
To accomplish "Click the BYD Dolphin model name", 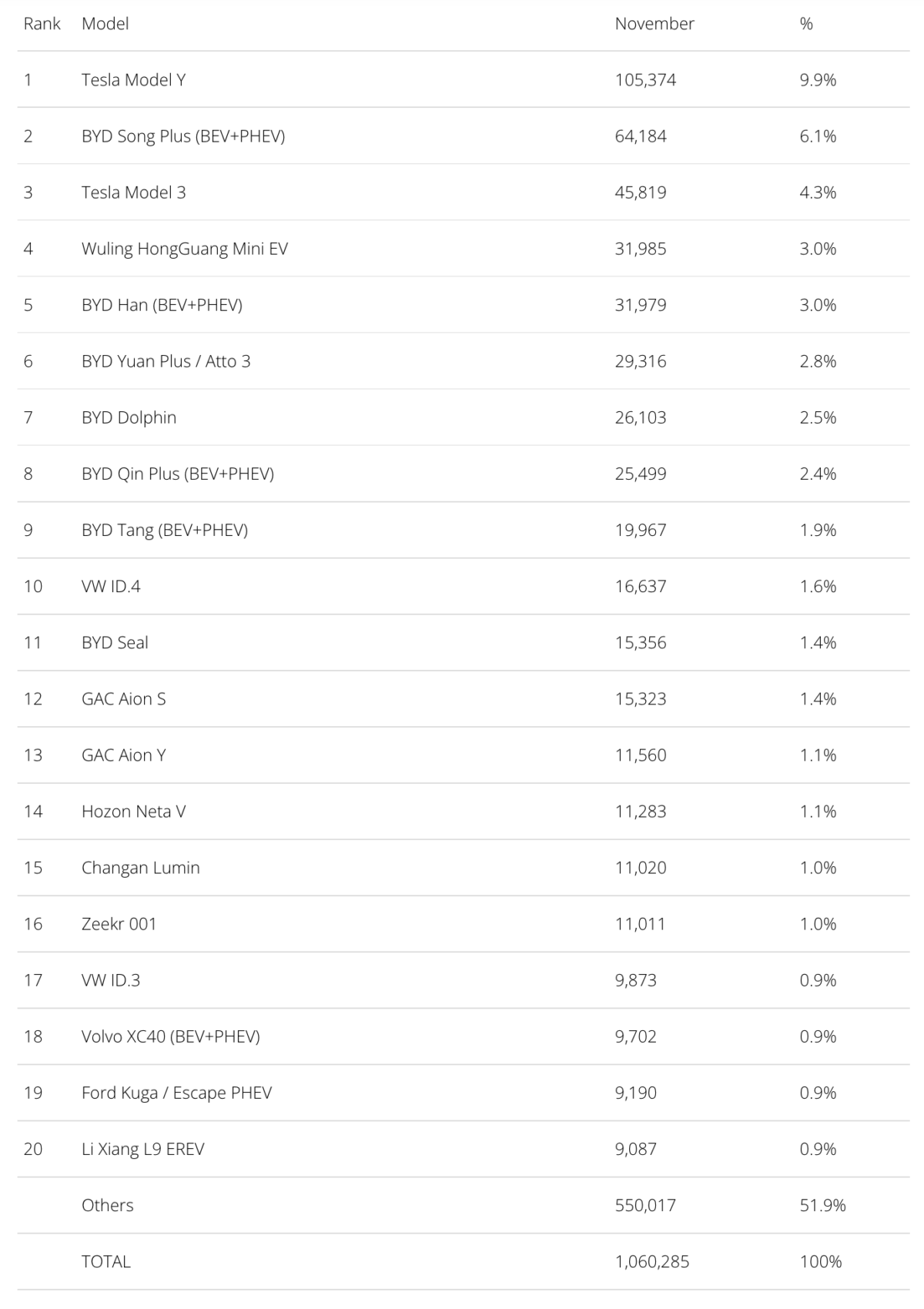I will point(129,417).
